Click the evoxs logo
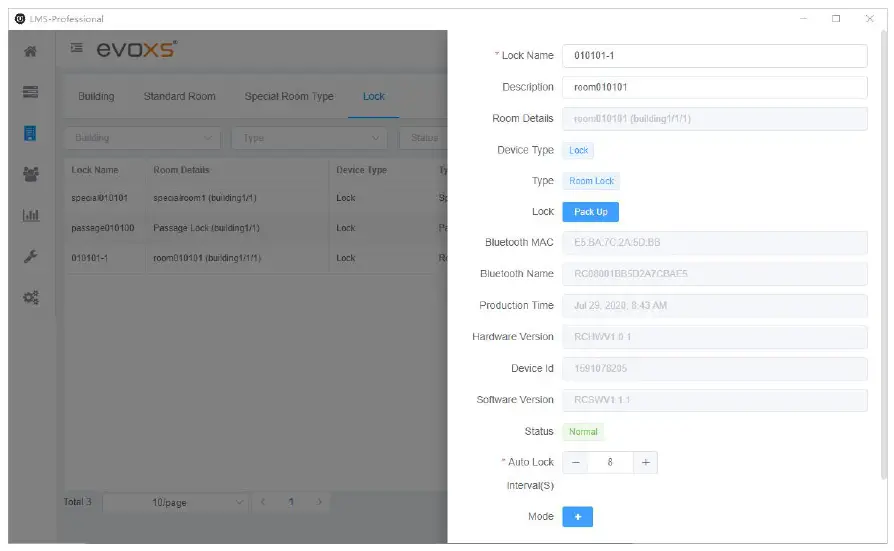894x551 pixels. [137, 49]
